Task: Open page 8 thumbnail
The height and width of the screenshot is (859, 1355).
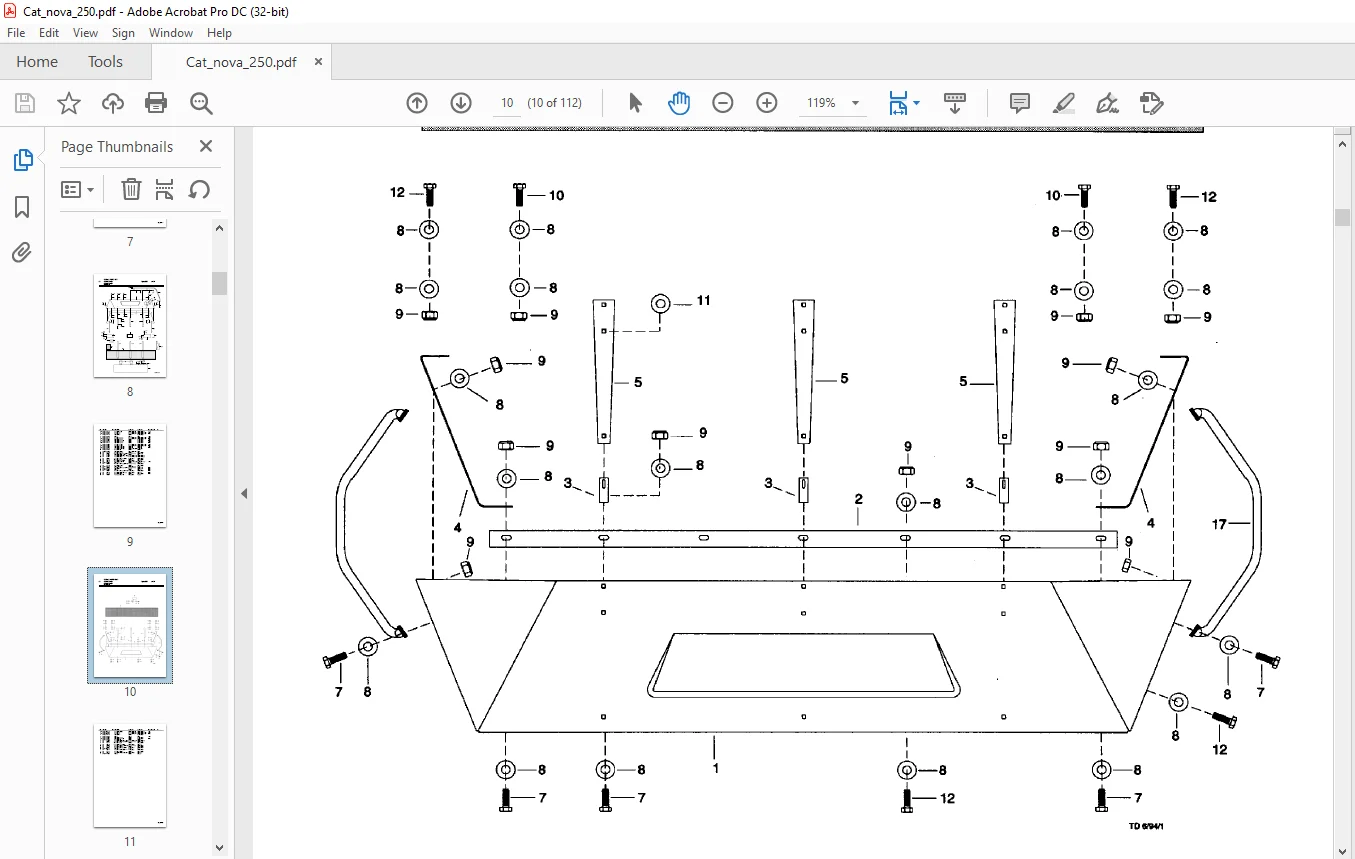Action: coord(130,326)
